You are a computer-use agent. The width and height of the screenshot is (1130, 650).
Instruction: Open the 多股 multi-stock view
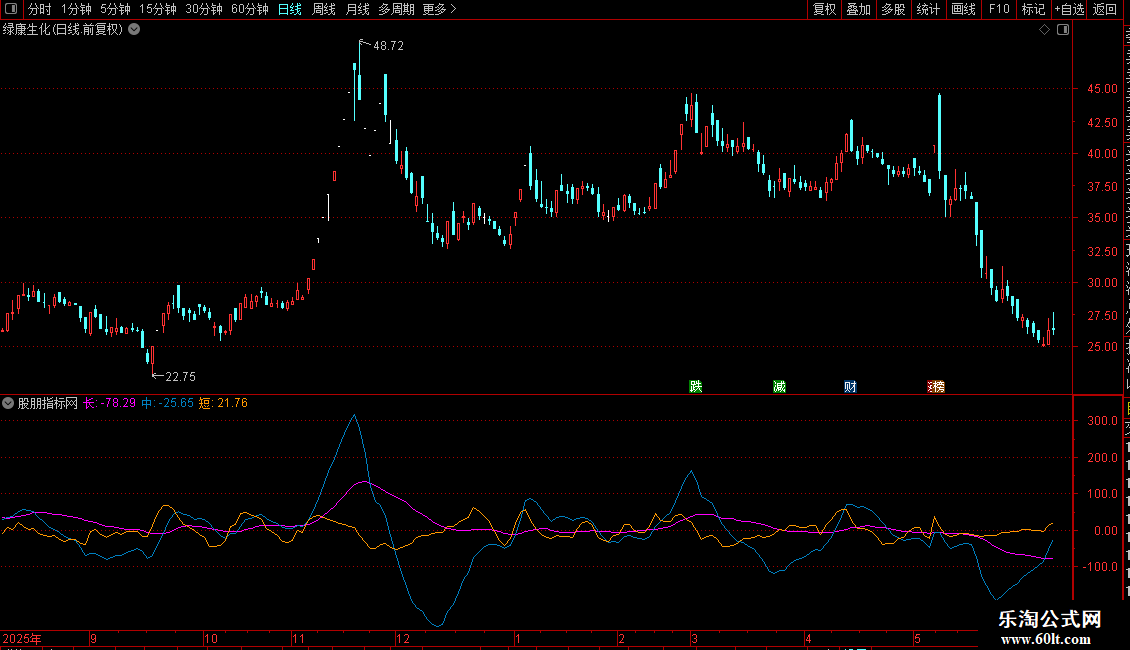click(893, 9)
